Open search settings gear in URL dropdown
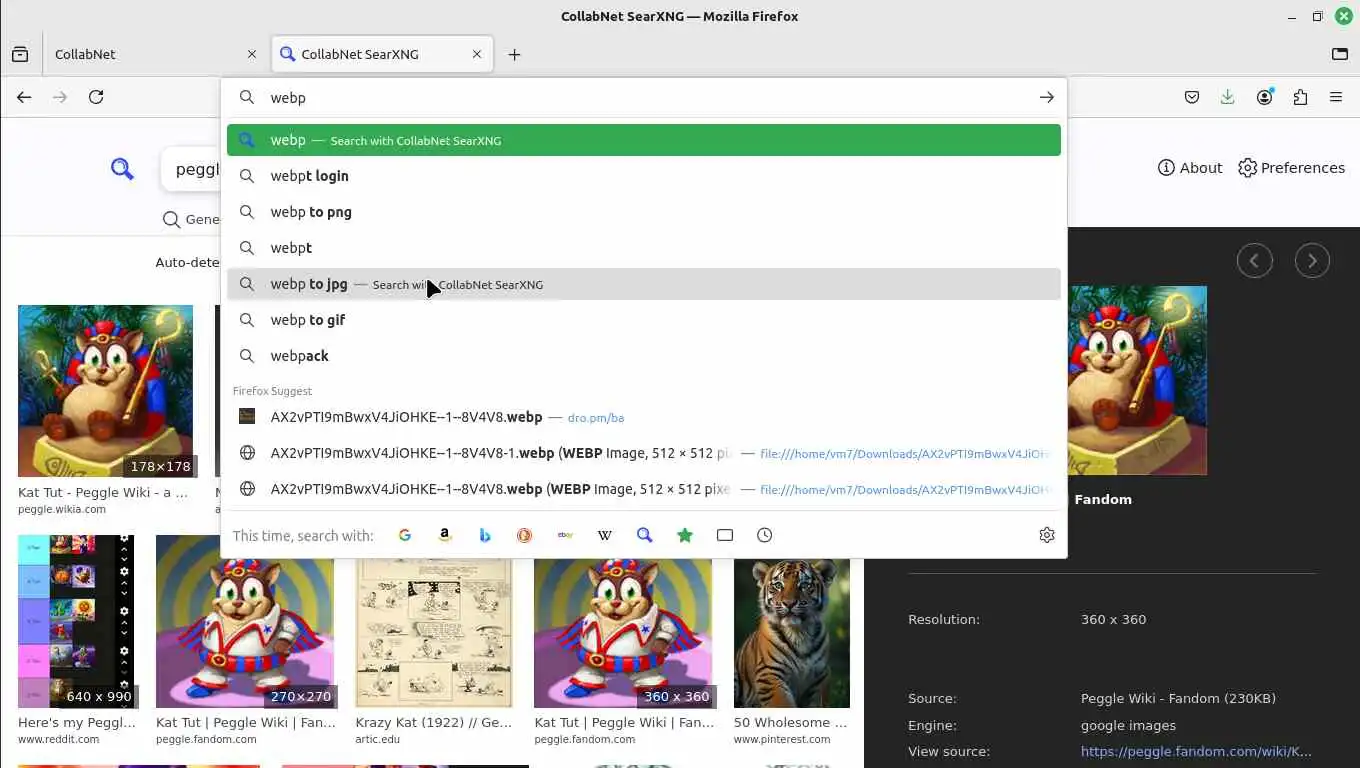The height and width of the screenshot is (768, 1360). tap(1047, 535)
